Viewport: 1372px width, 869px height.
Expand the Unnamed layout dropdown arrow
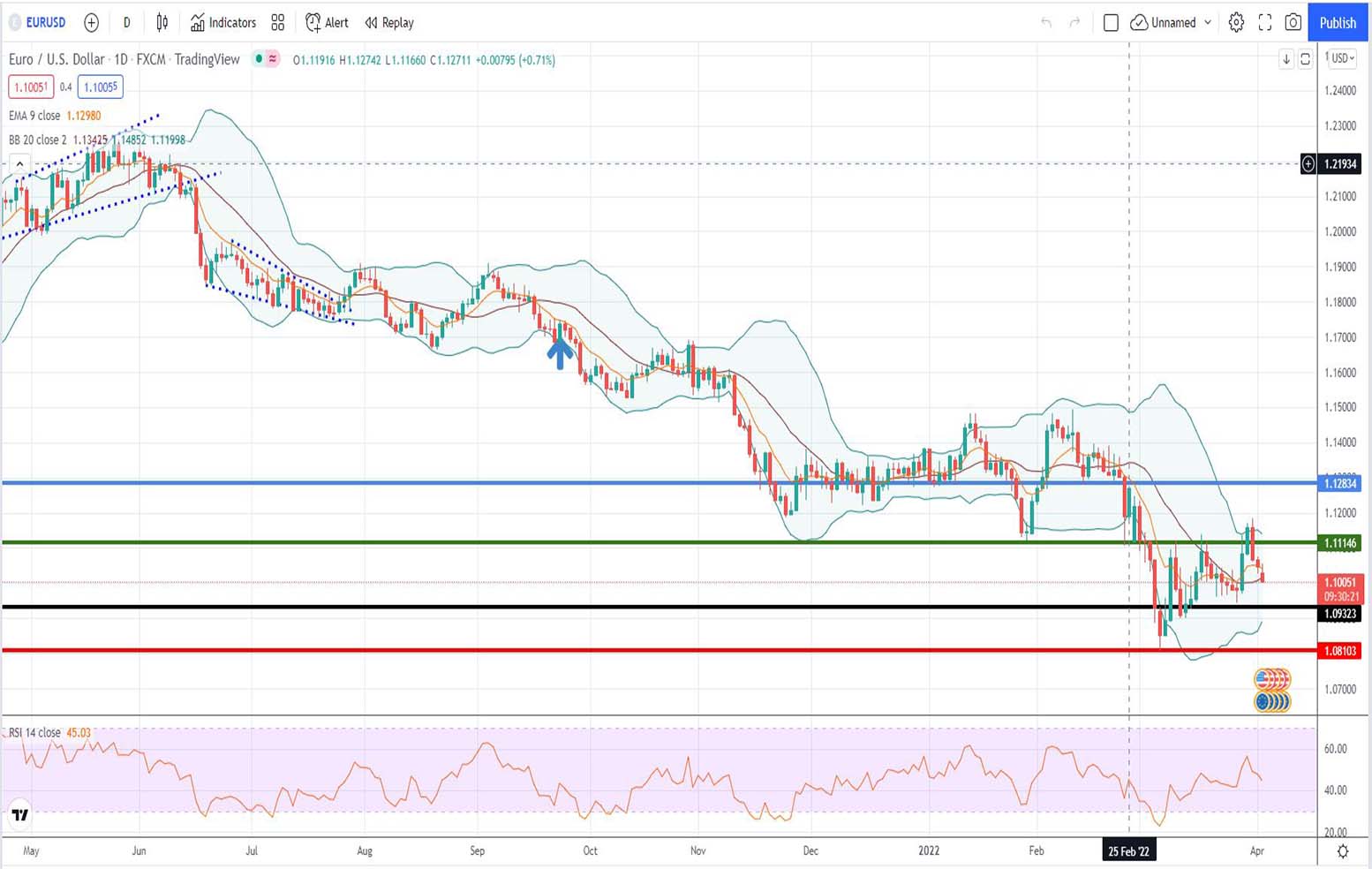[x=1207, y=23]
